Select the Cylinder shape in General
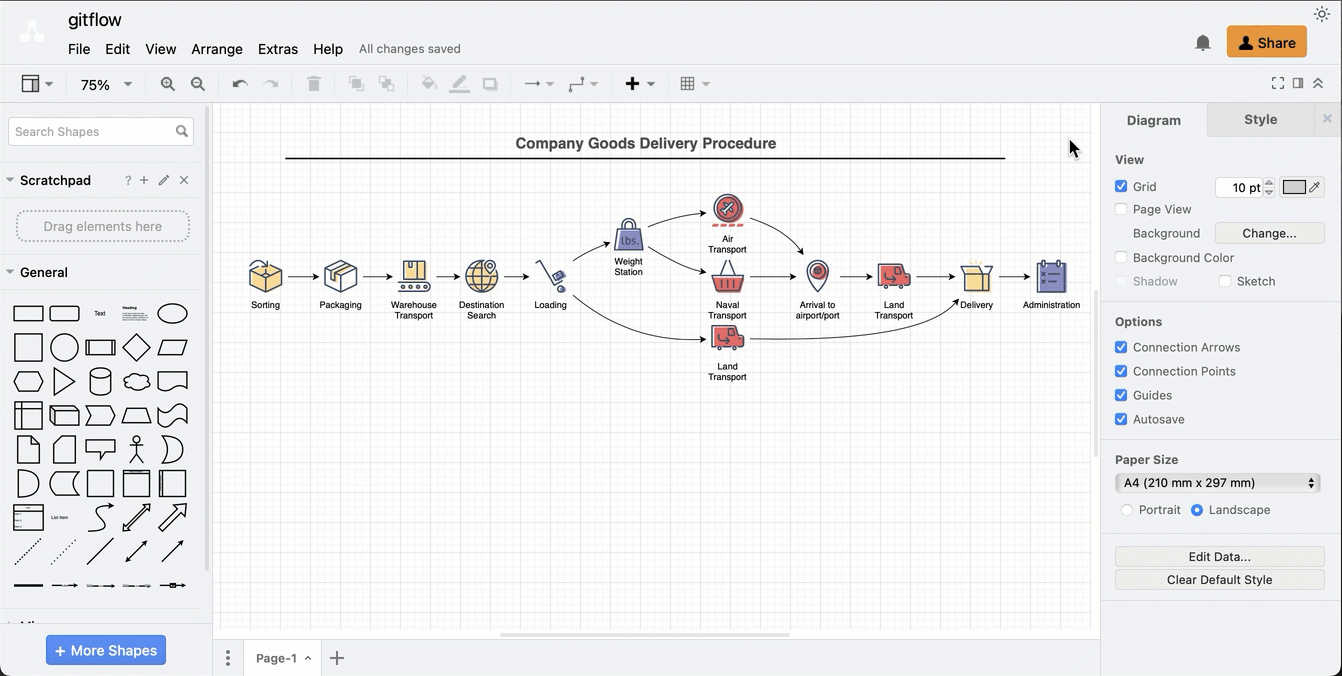This screenshot has height=676, width=1342. tap(100, 381)
